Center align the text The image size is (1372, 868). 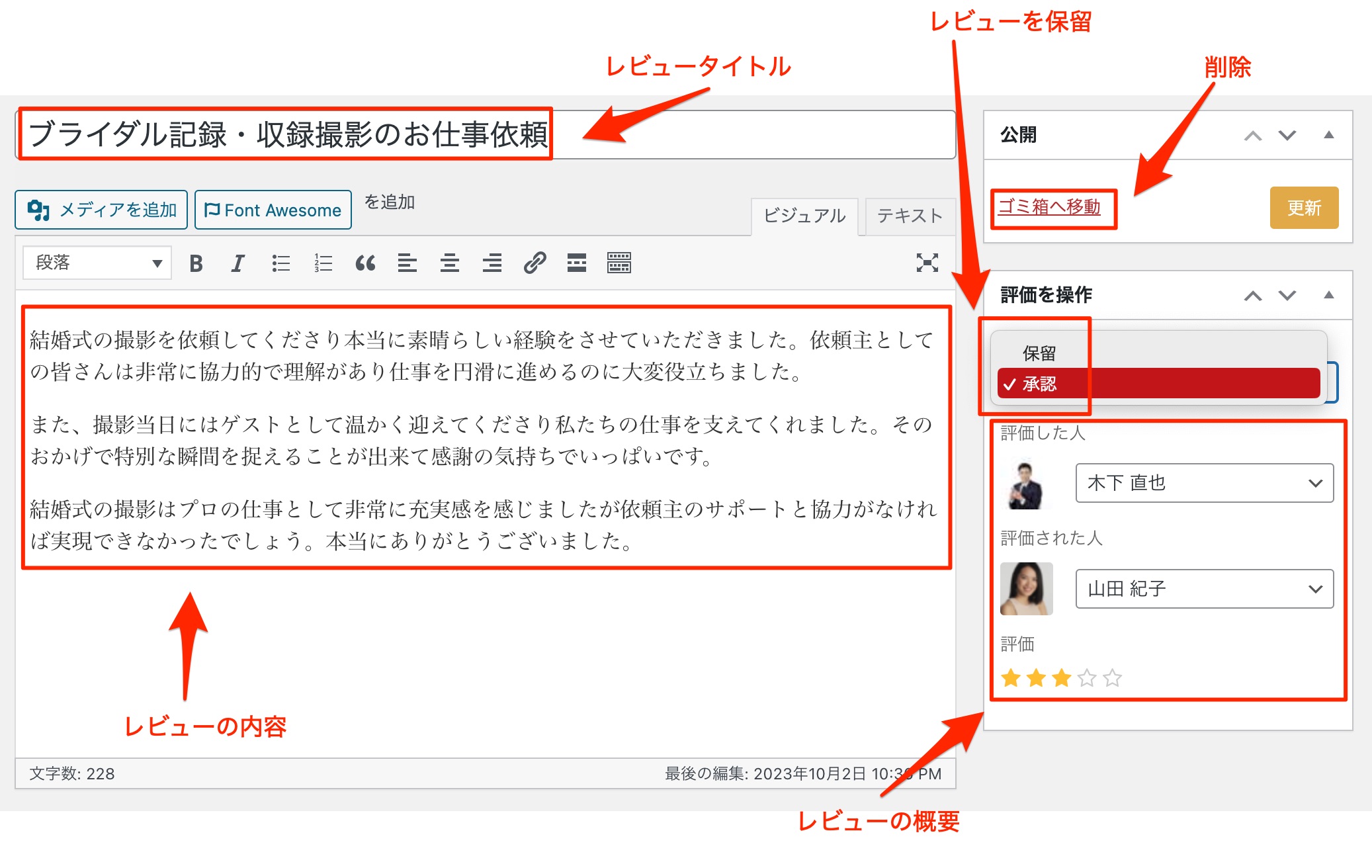click(450, 263)
